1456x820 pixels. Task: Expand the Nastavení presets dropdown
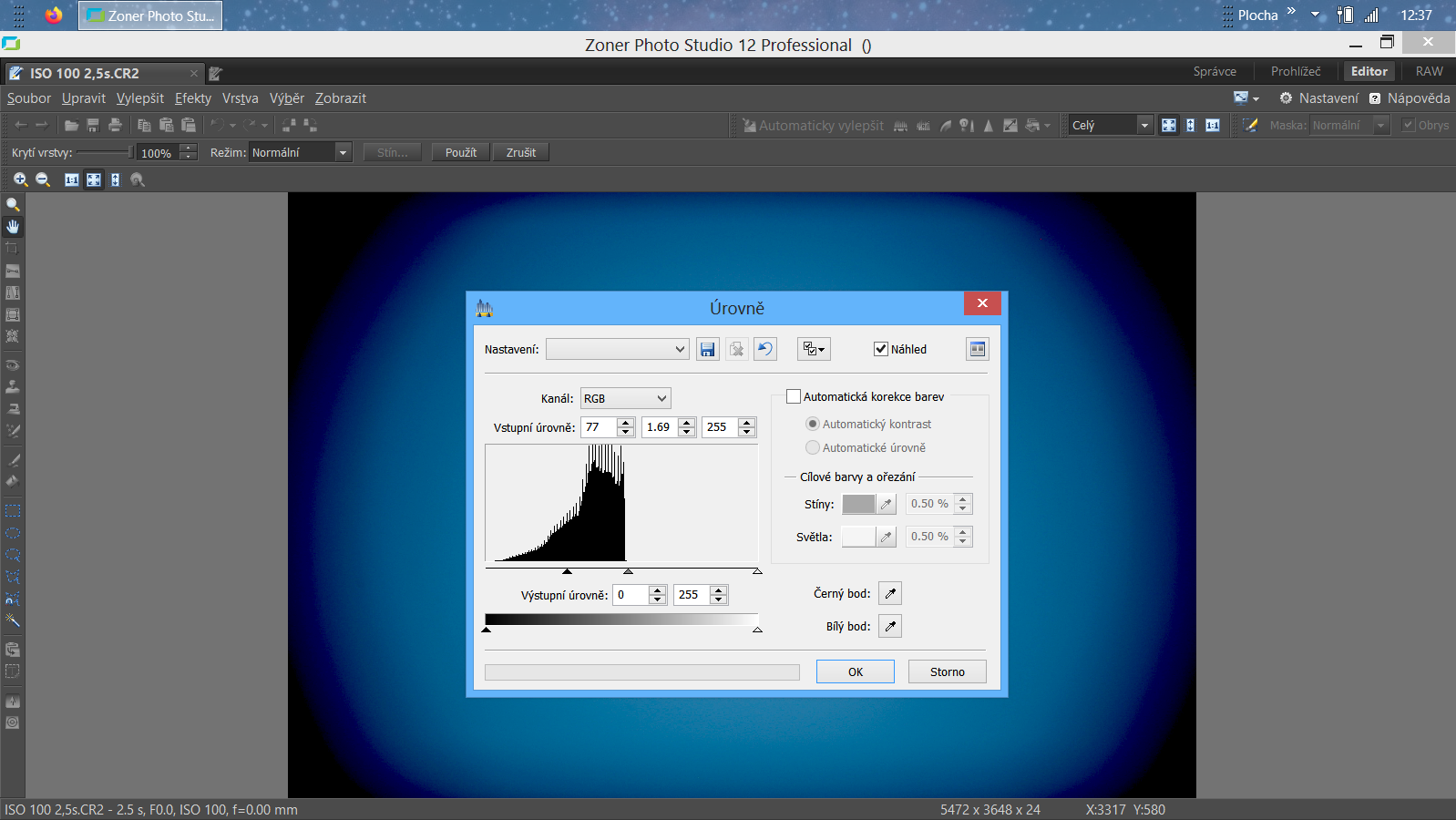click(x=617, y=349)
